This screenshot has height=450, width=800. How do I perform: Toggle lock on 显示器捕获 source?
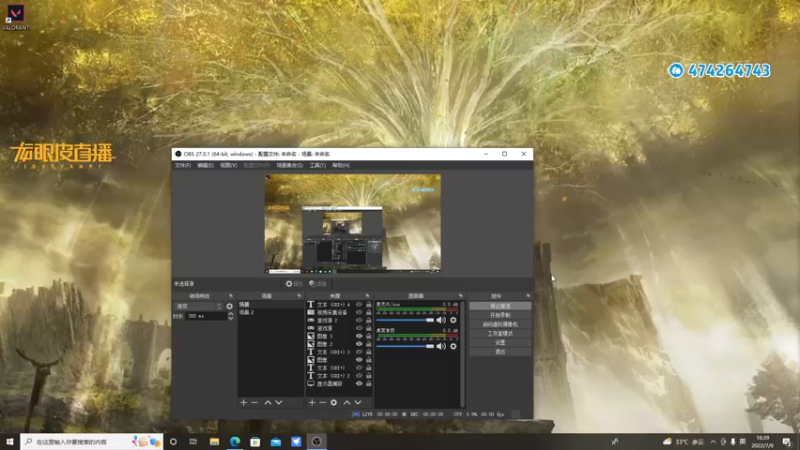pos(368,384)
